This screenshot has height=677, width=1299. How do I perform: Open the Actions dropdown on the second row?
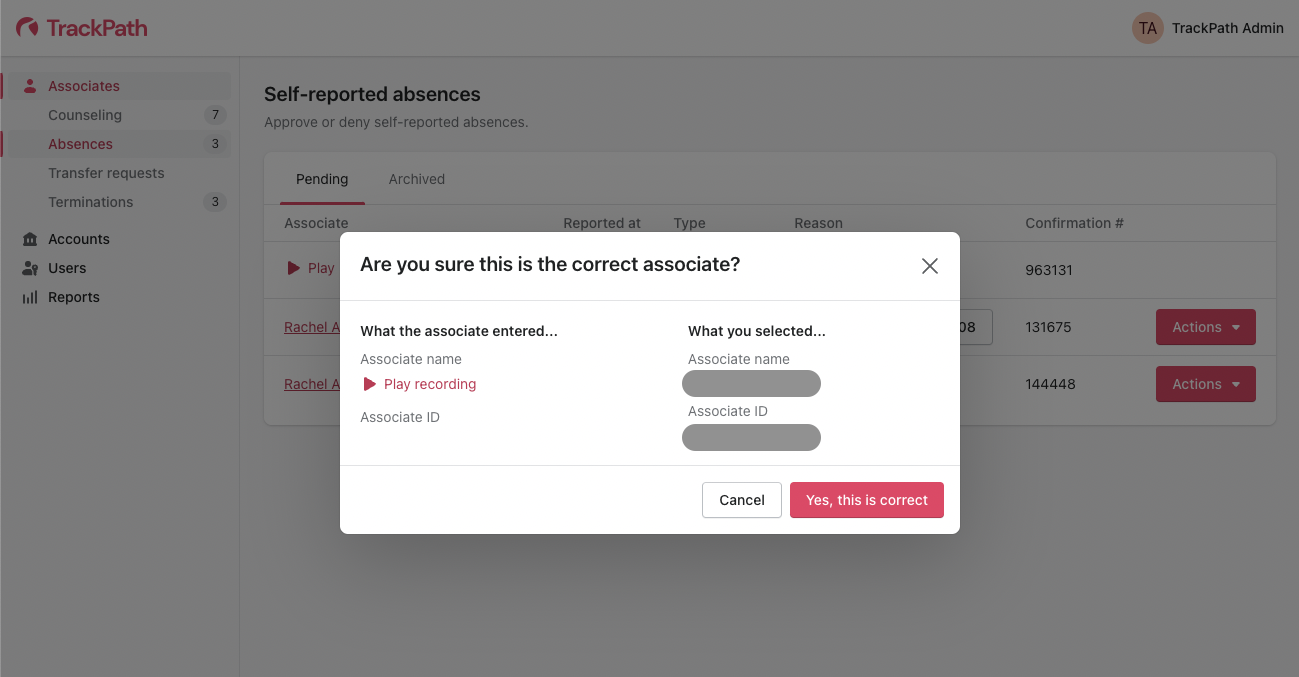[1205, 327]
